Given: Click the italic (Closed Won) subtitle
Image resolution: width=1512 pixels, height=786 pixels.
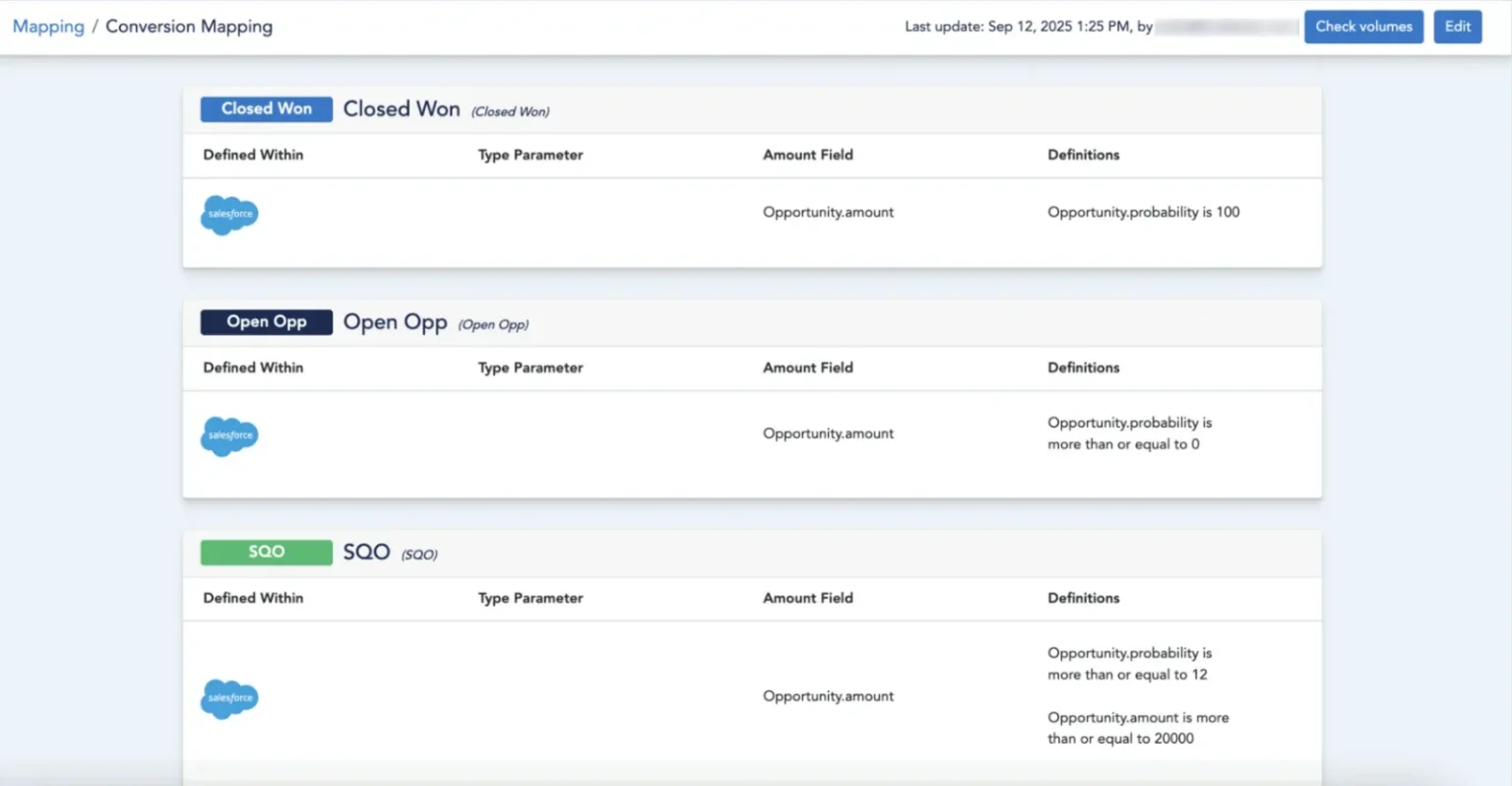Looking at the screenshot, I should 510,112.
